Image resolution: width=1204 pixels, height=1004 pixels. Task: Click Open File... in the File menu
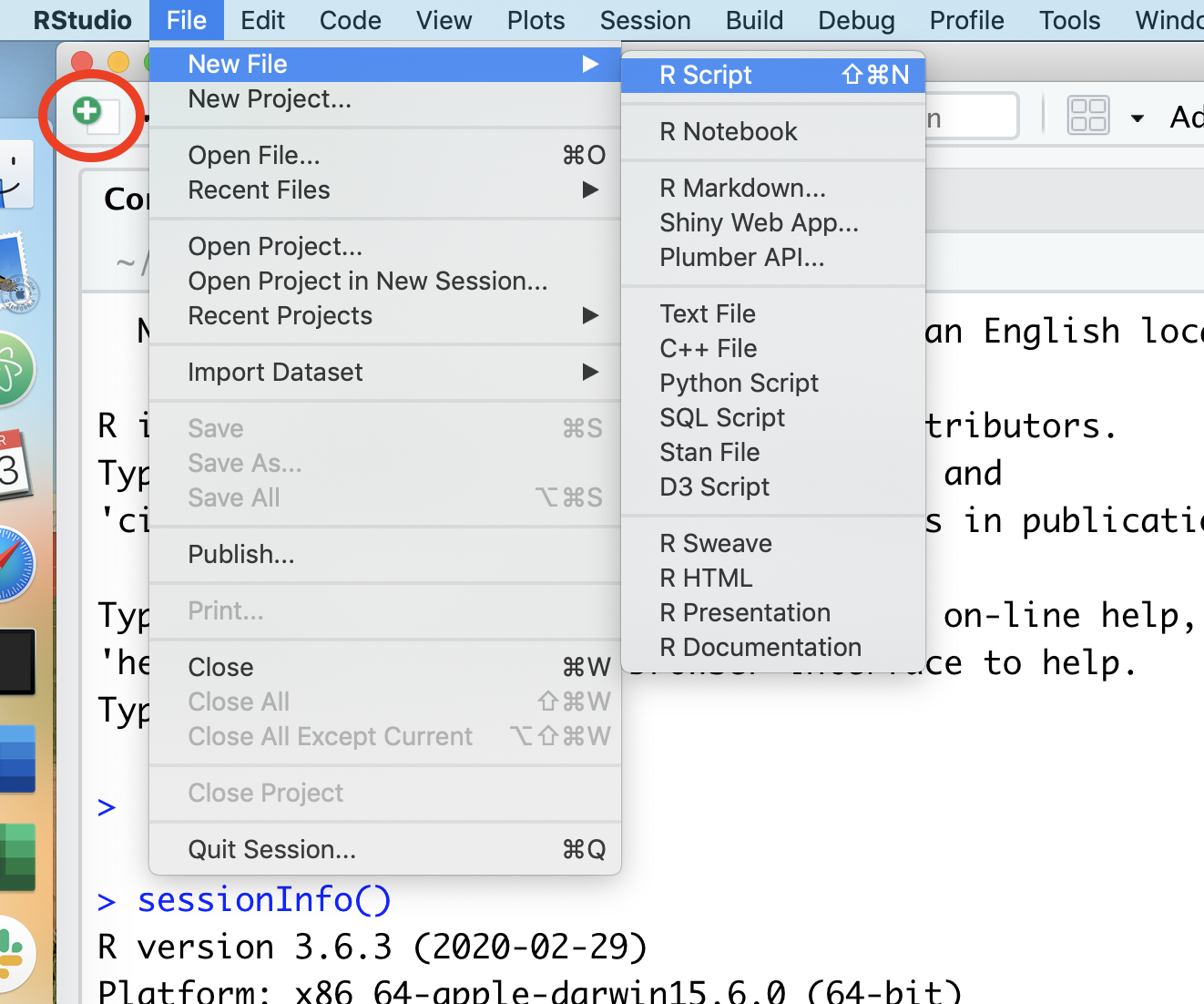(254, 156)
